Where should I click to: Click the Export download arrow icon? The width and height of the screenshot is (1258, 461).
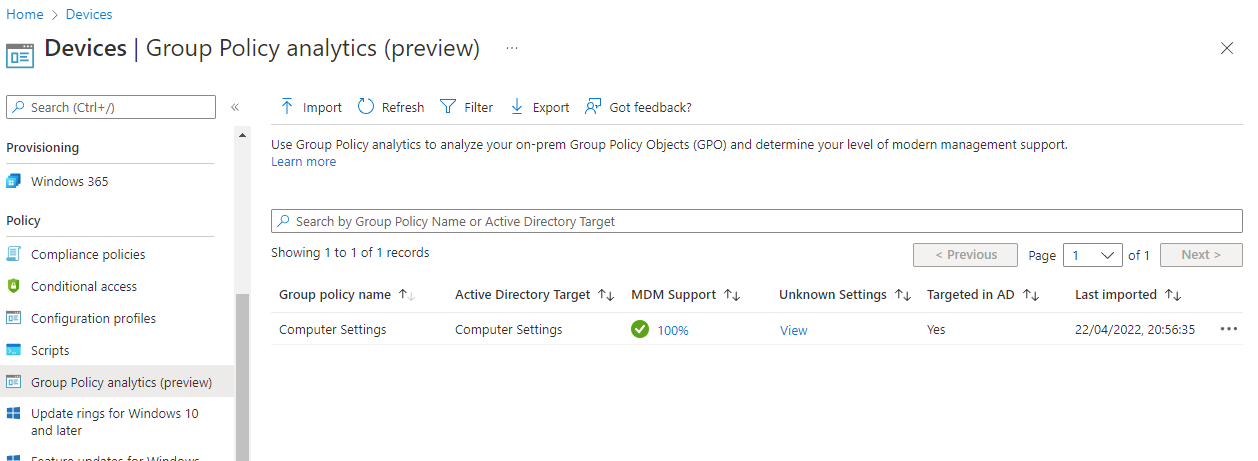point(517,106)
